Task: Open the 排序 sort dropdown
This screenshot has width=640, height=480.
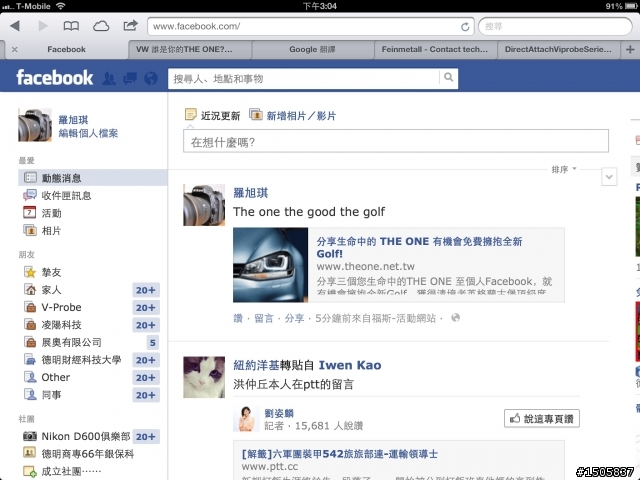Action: (x=564, y=169)
